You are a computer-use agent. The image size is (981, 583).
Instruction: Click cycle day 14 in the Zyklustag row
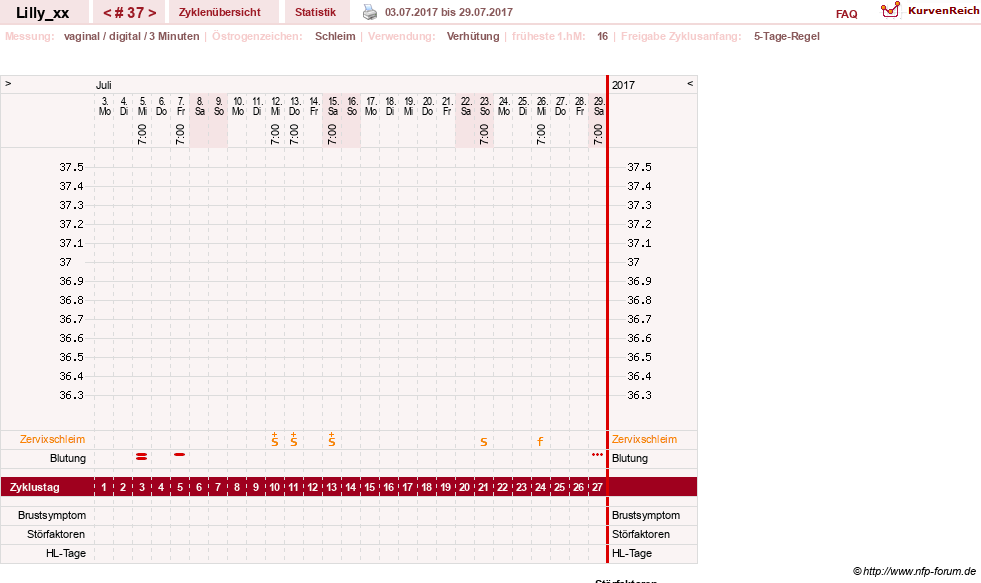pyautogui.click(x=351, y=487)
